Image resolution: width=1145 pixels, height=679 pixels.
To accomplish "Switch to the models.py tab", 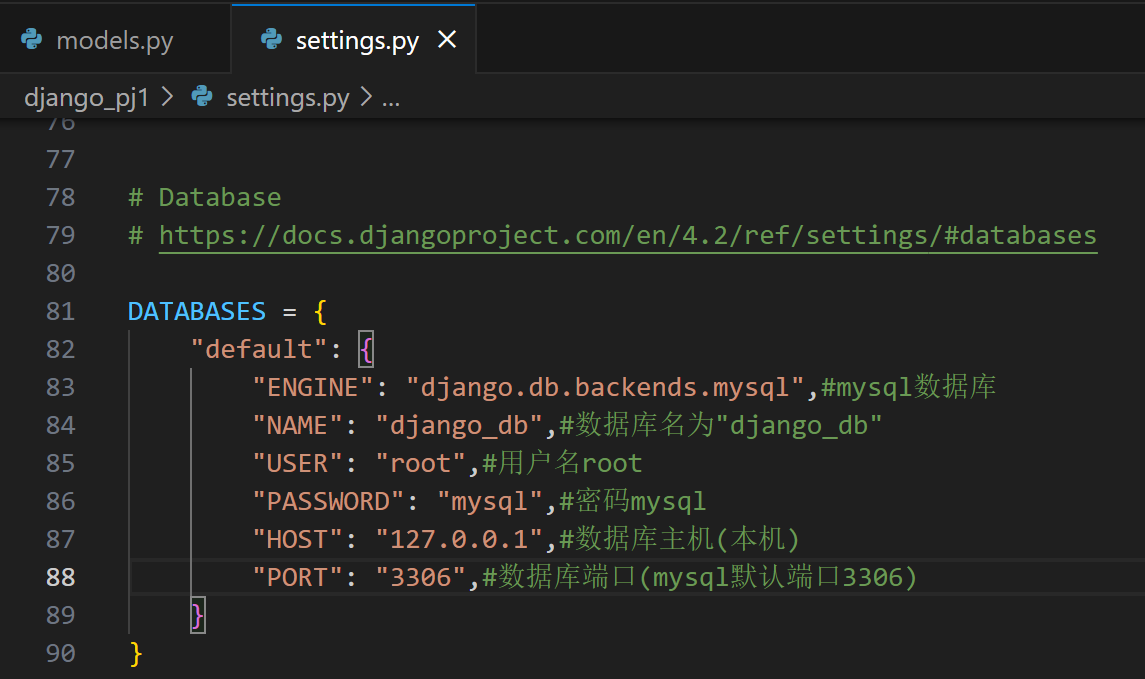I will (x=115, y=40).
